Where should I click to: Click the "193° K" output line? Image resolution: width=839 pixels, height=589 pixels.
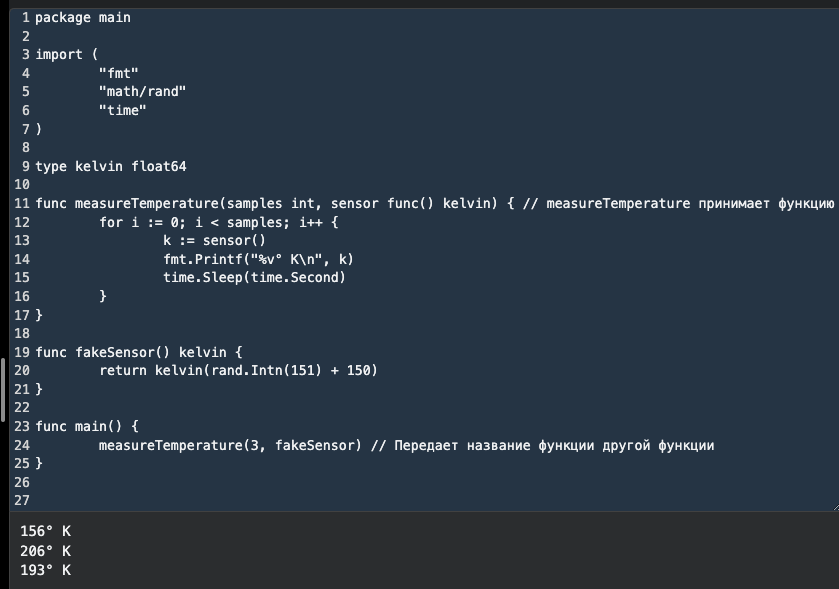tap(46, 570)
